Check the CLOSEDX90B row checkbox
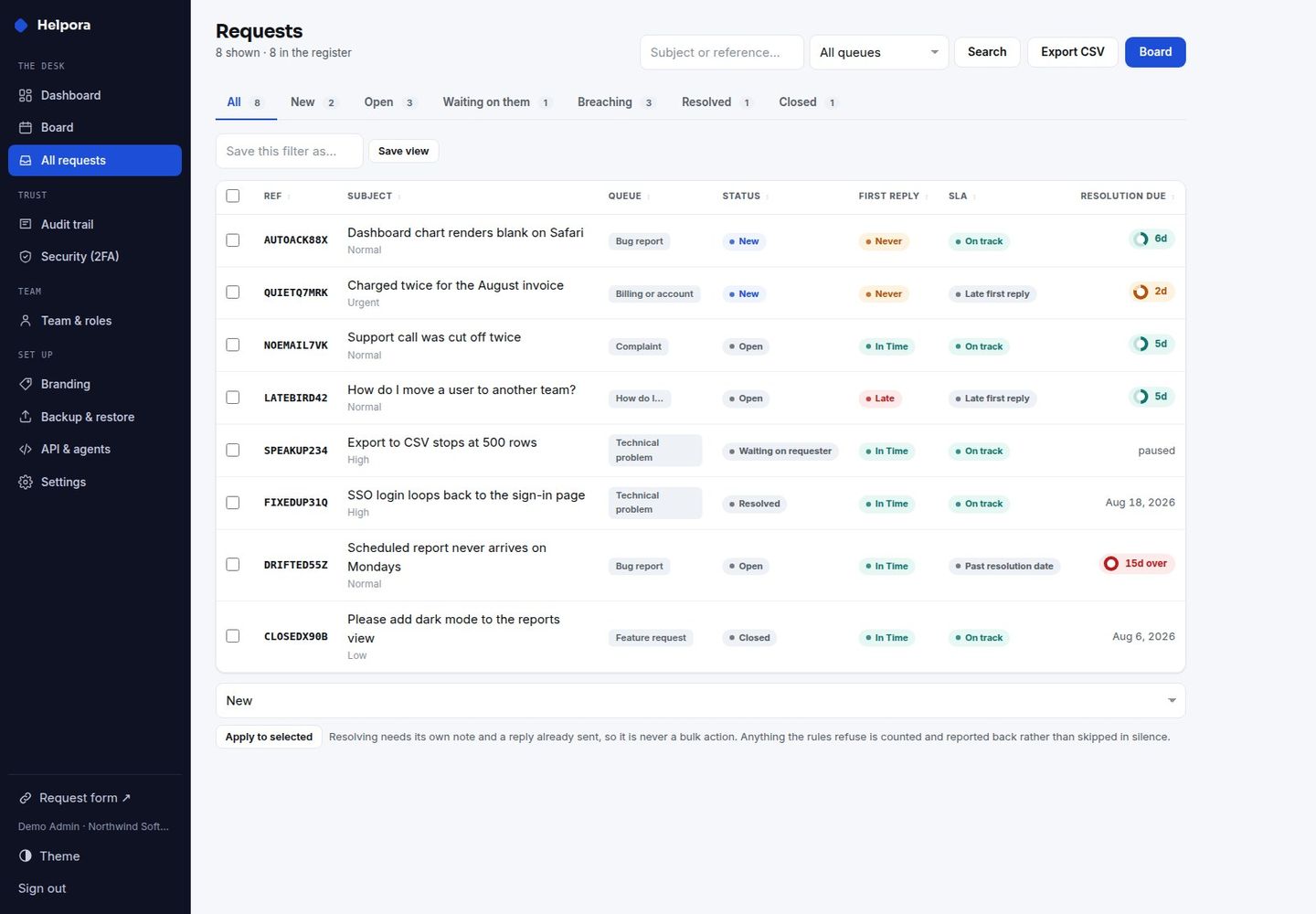Screen dimensions: 1316x914 233,636
